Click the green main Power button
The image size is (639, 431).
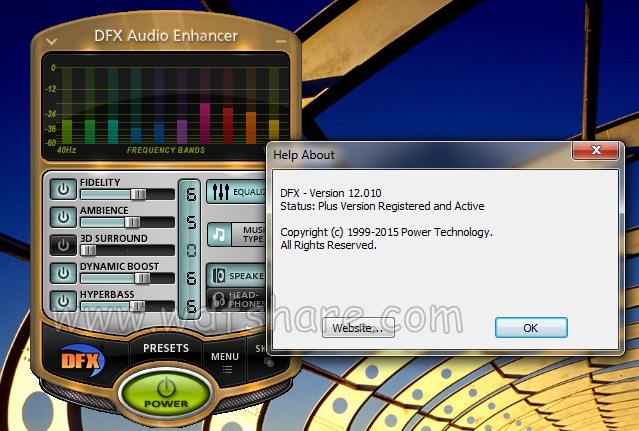click(x=166, y=394)
